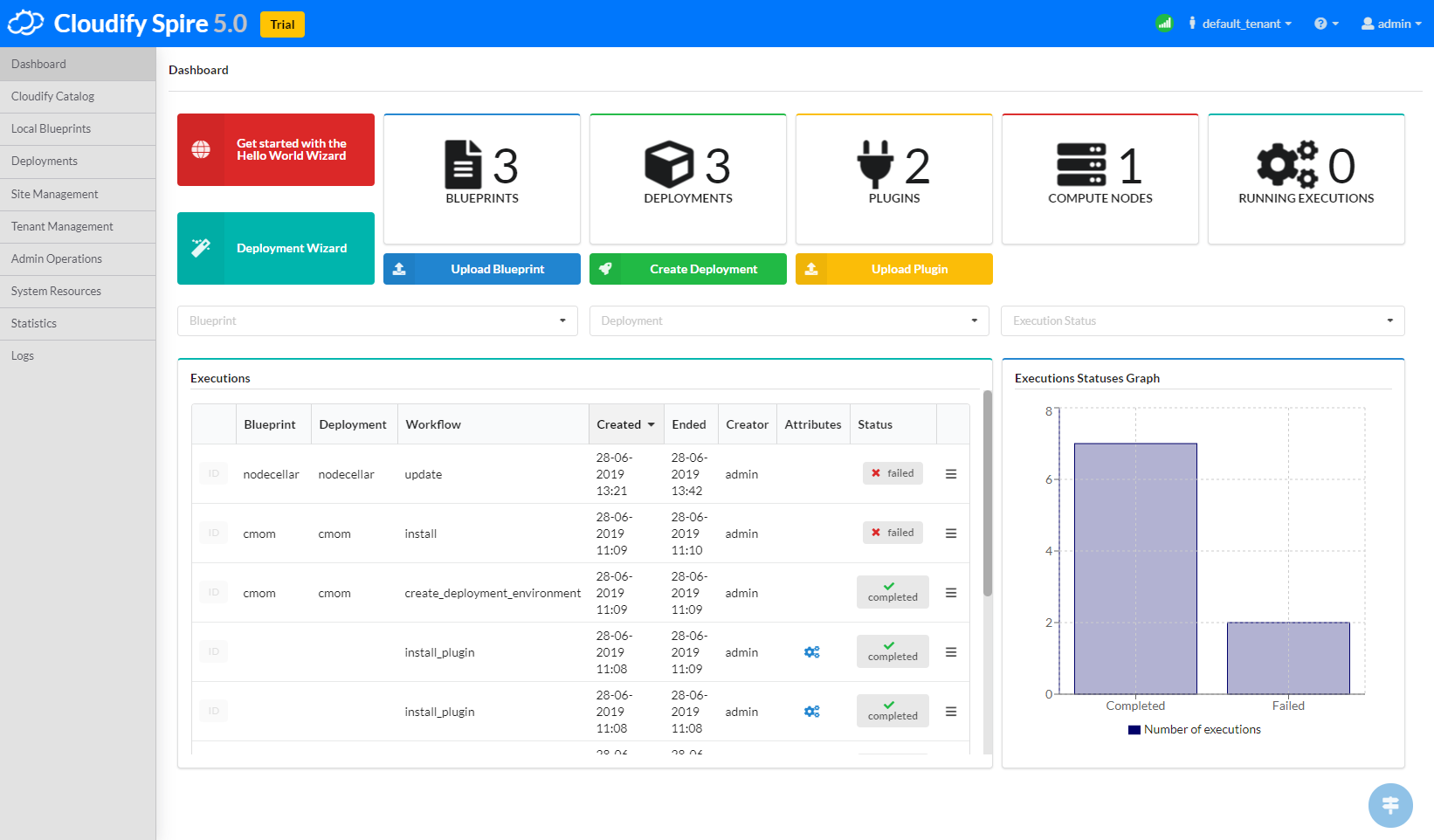Click the Cloudify cloud logo icon
This screenshot has width=1434, height=840.
coord(25,24)
